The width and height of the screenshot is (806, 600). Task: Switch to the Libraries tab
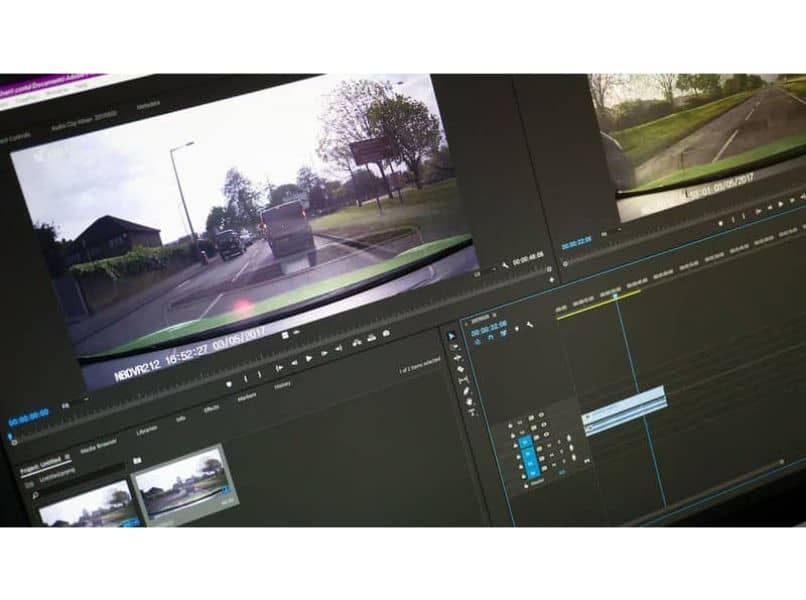[x=147, y=430]
